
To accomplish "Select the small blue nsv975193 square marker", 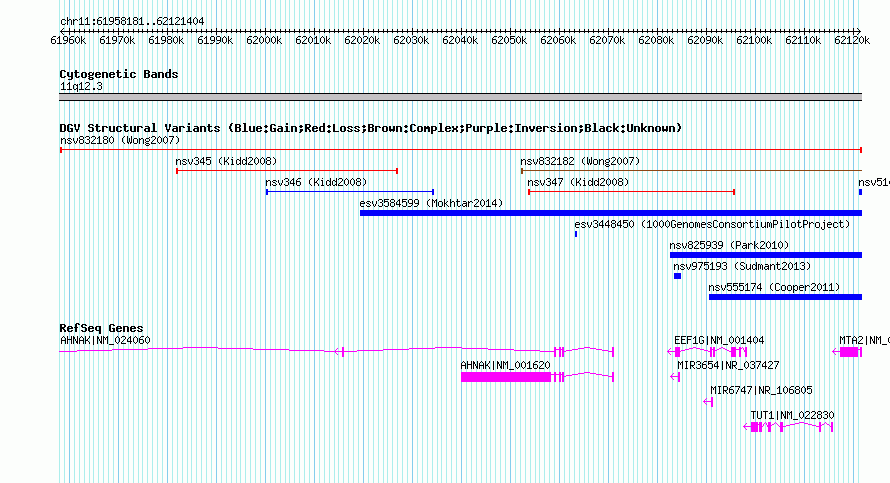I will point(677,276).
